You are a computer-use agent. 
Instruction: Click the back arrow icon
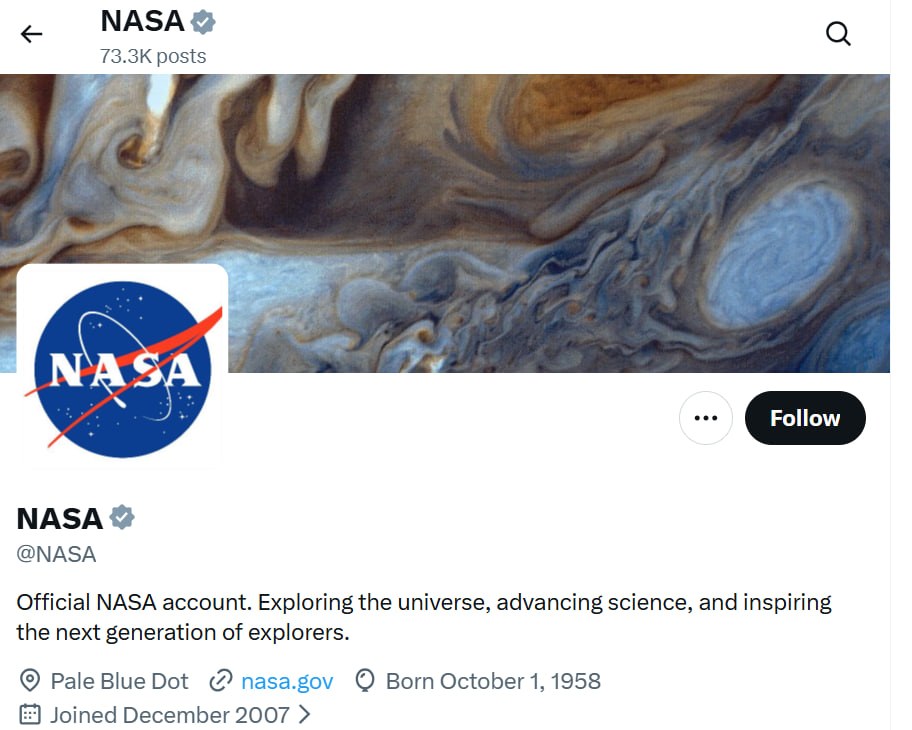(32, 34)
